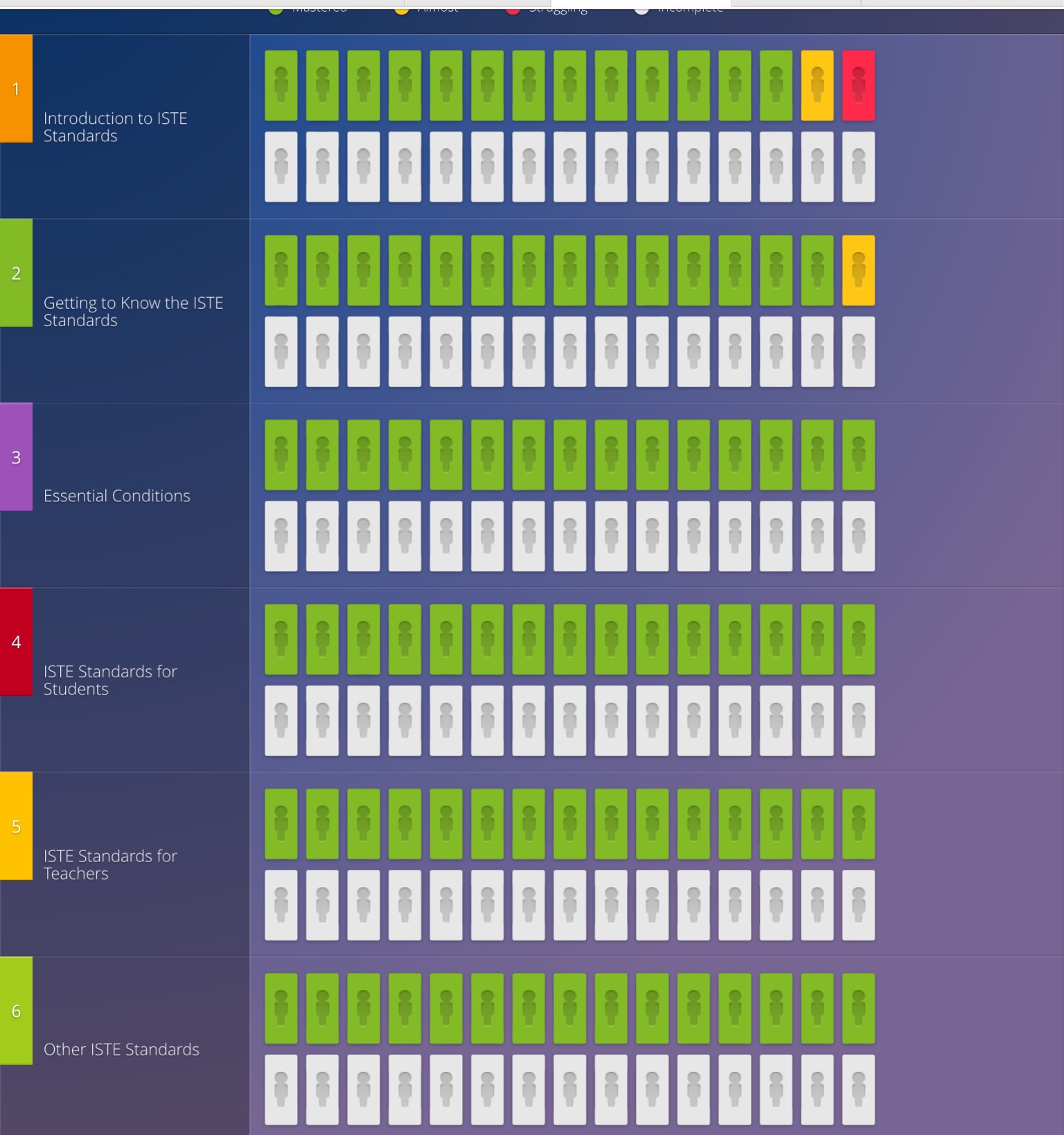Open ISTE Standards for Teachers module title

[110, 864]
